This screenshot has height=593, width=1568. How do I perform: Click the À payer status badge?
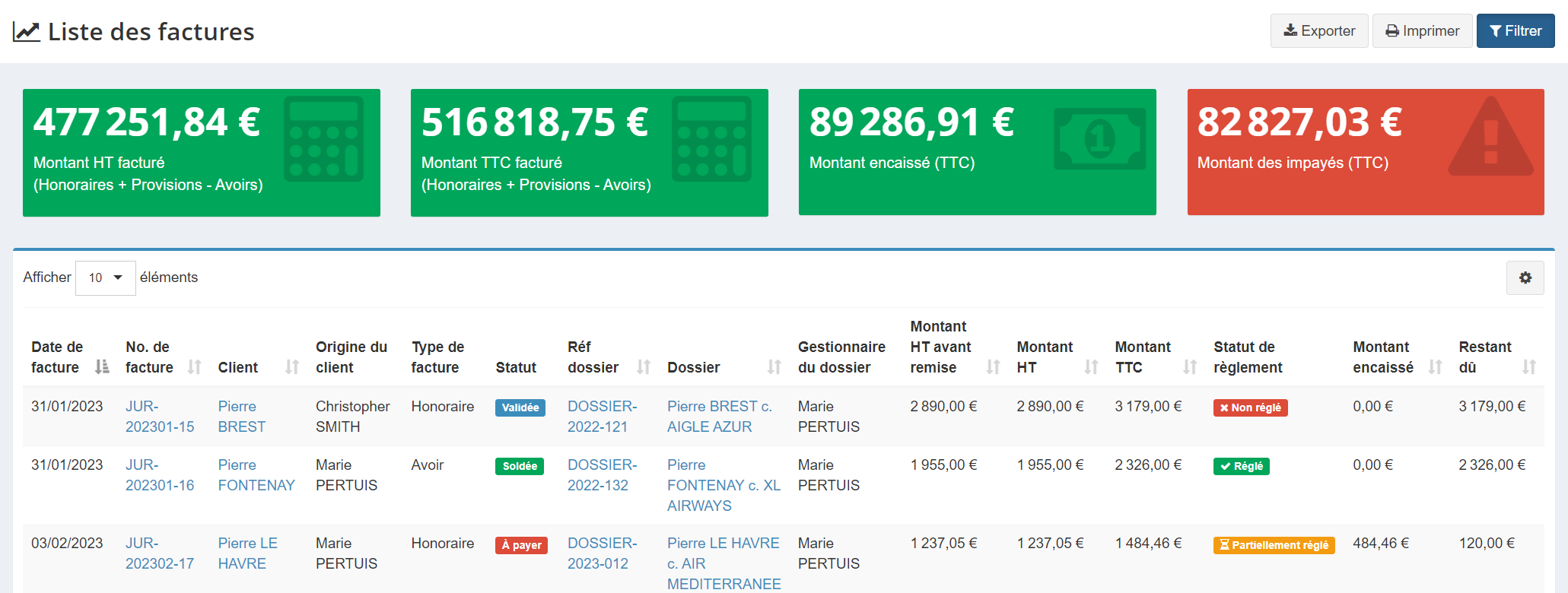pos(521,545)
